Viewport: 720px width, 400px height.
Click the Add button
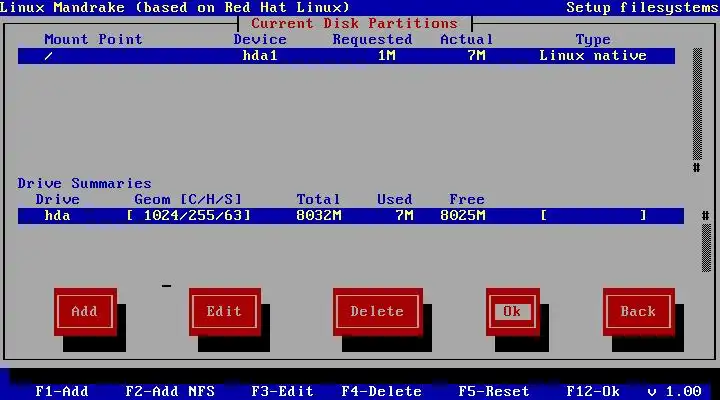tap(85, 312)
